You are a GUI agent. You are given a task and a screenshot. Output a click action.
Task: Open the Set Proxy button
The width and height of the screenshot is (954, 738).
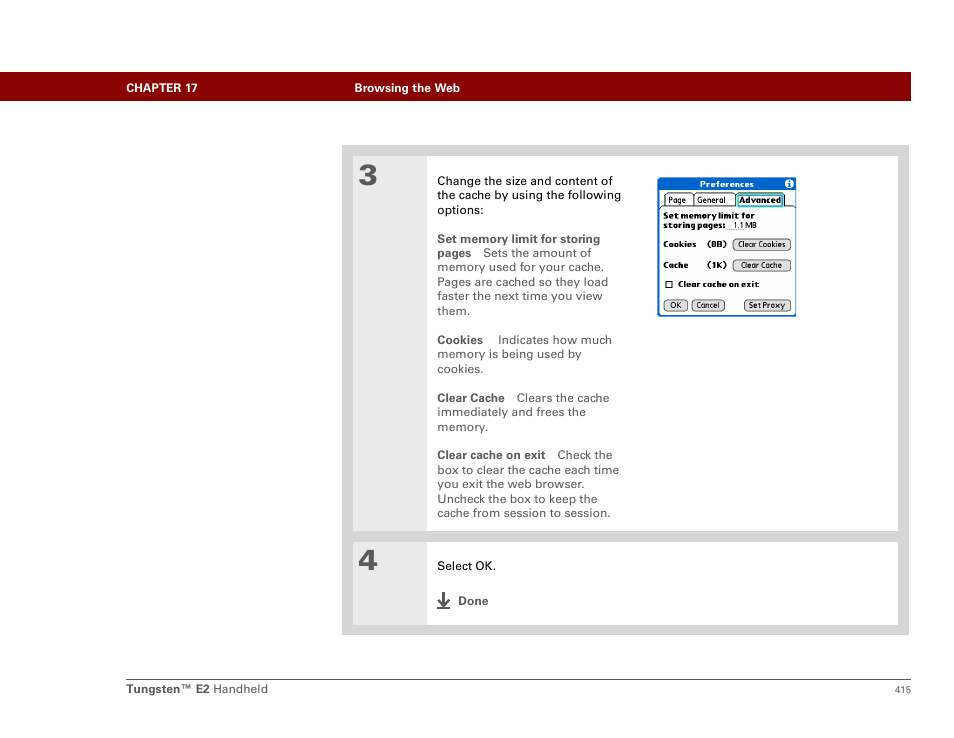[x=767, y=305]
